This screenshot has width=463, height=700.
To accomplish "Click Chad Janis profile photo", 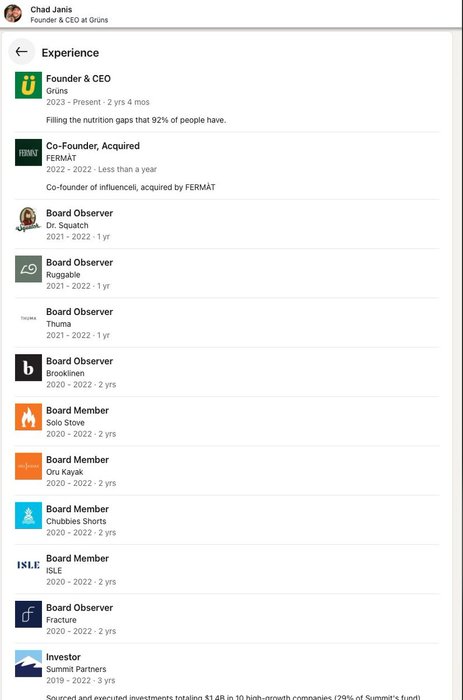I will (x=13, y=13).
